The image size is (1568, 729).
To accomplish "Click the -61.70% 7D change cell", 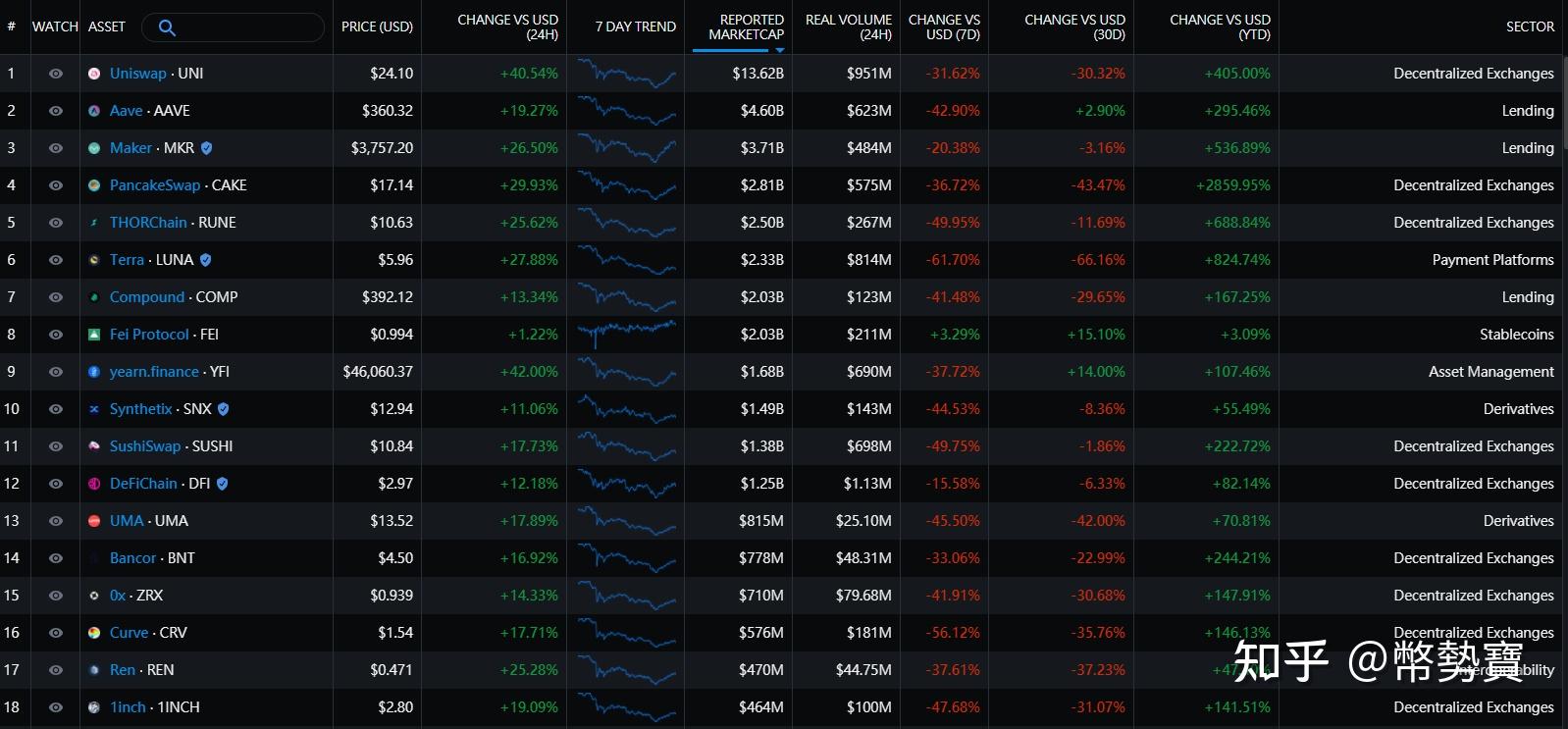I will 953,260.
